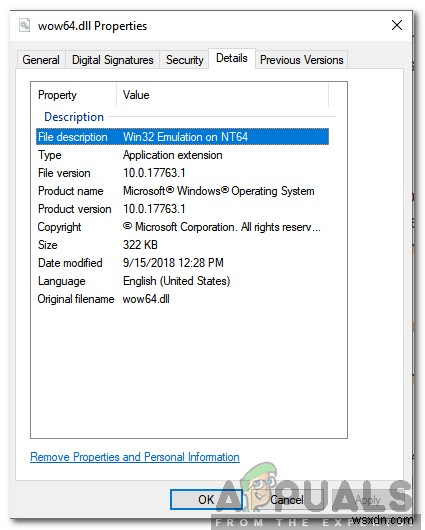Click the 'English (United States)' value
This screenshot has width=425, height=530.
176,281
